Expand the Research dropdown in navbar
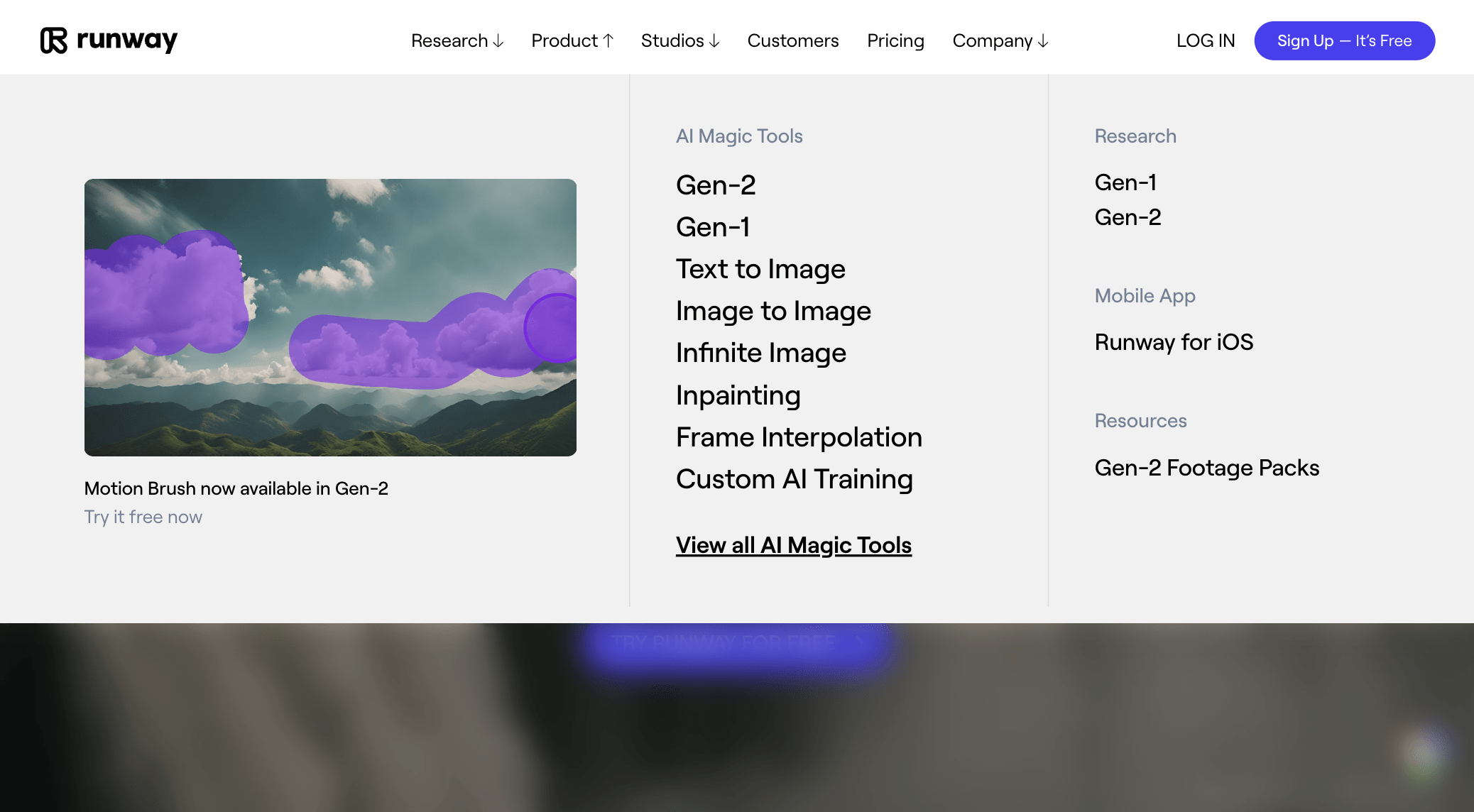Image resolution: width=1474 pixels, height=812 pixels. 457,40
